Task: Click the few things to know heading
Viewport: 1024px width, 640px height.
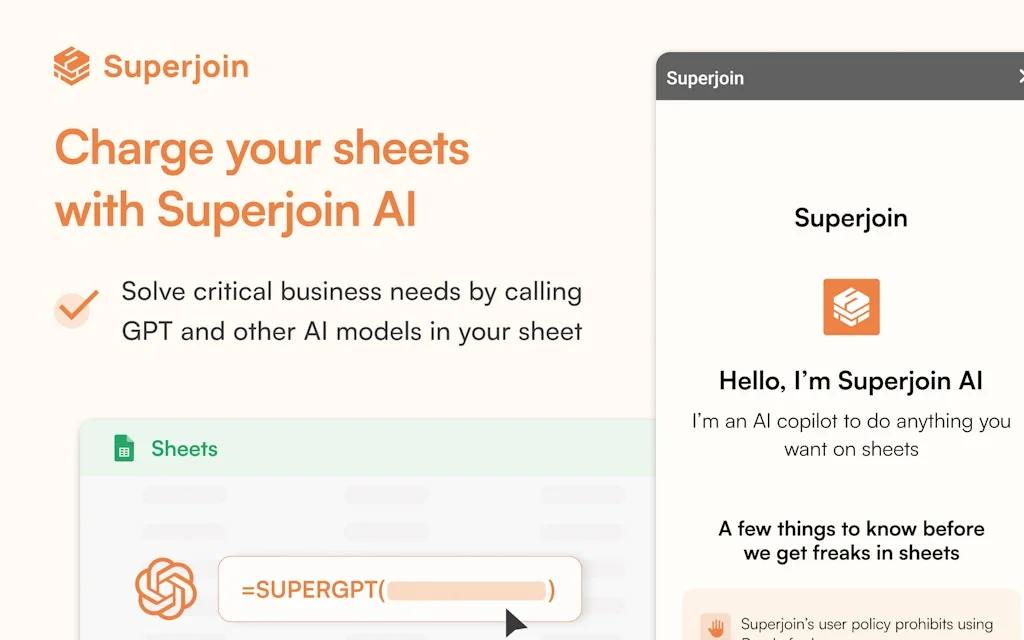Action: tap(850, 541)
